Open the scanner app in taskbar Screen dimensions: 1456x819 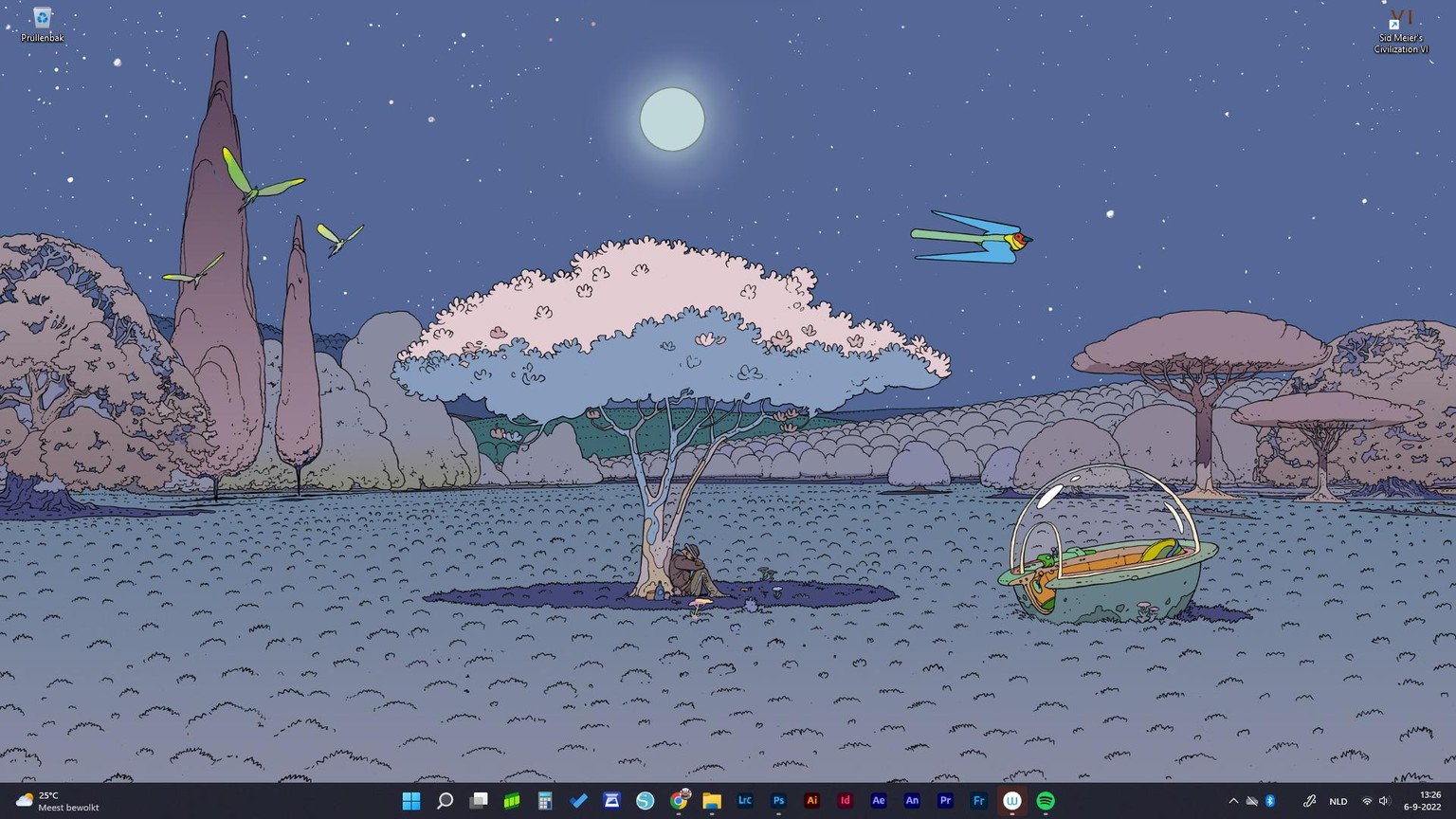click(611, 801)
